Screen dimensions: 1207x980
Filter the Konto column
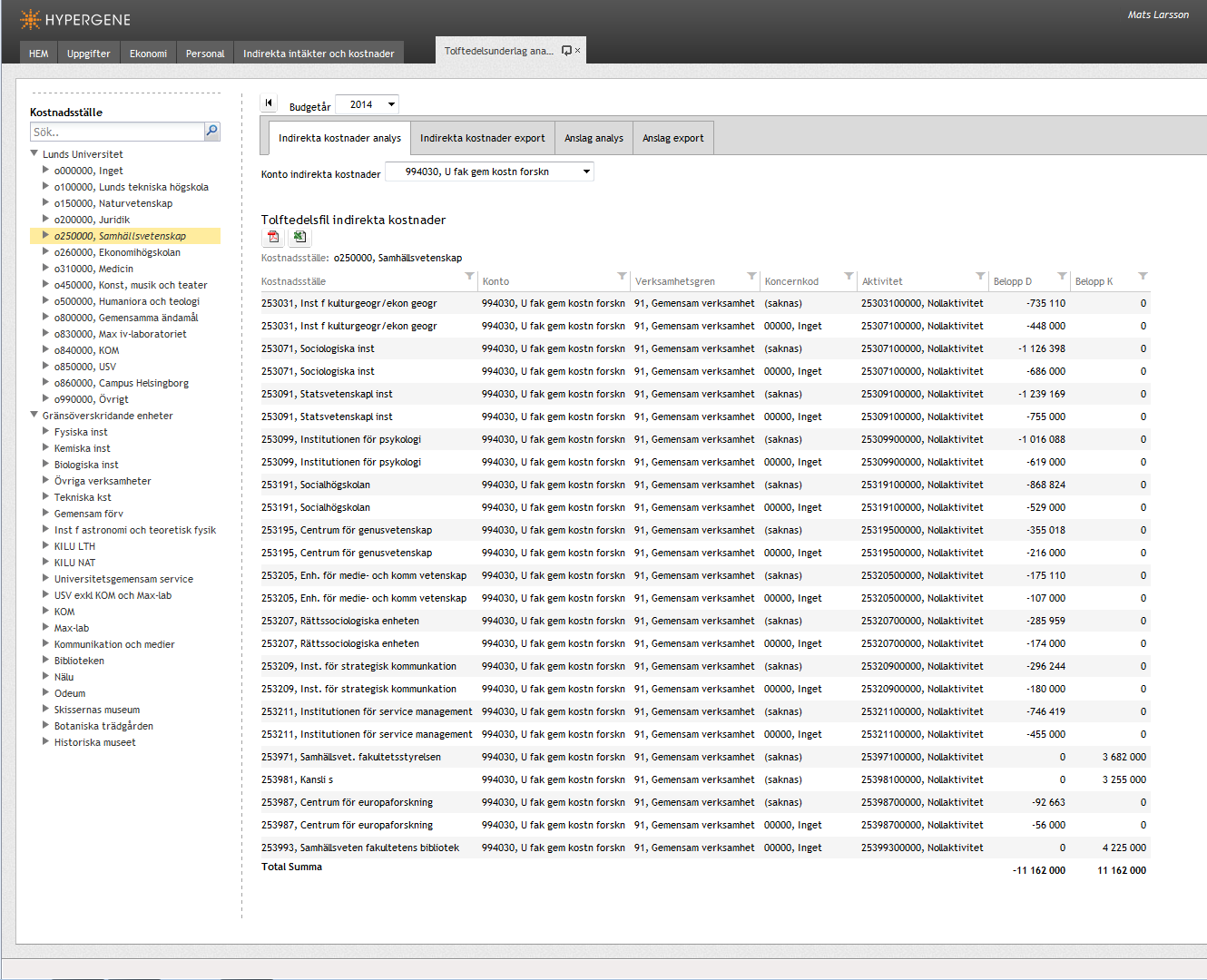(x=622, y=276)
